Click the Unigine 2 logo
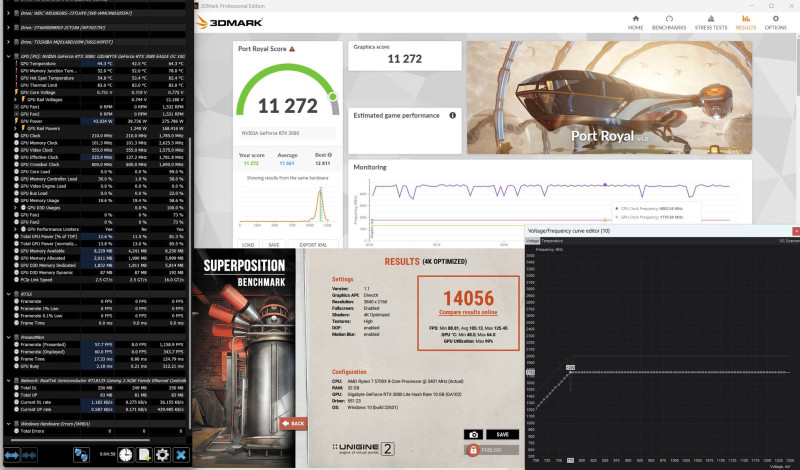 [363, 449]
